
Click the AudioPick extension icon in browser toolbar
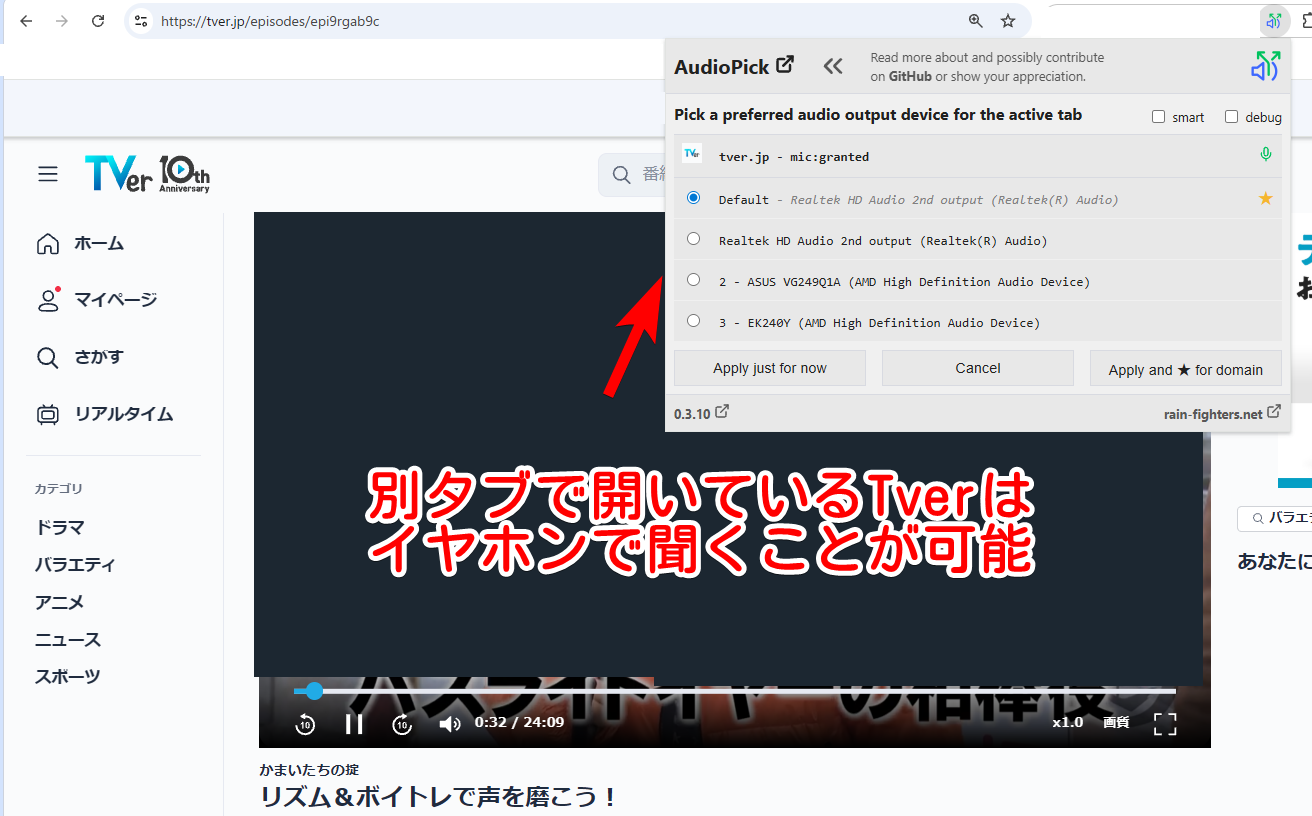[1274, 20]
